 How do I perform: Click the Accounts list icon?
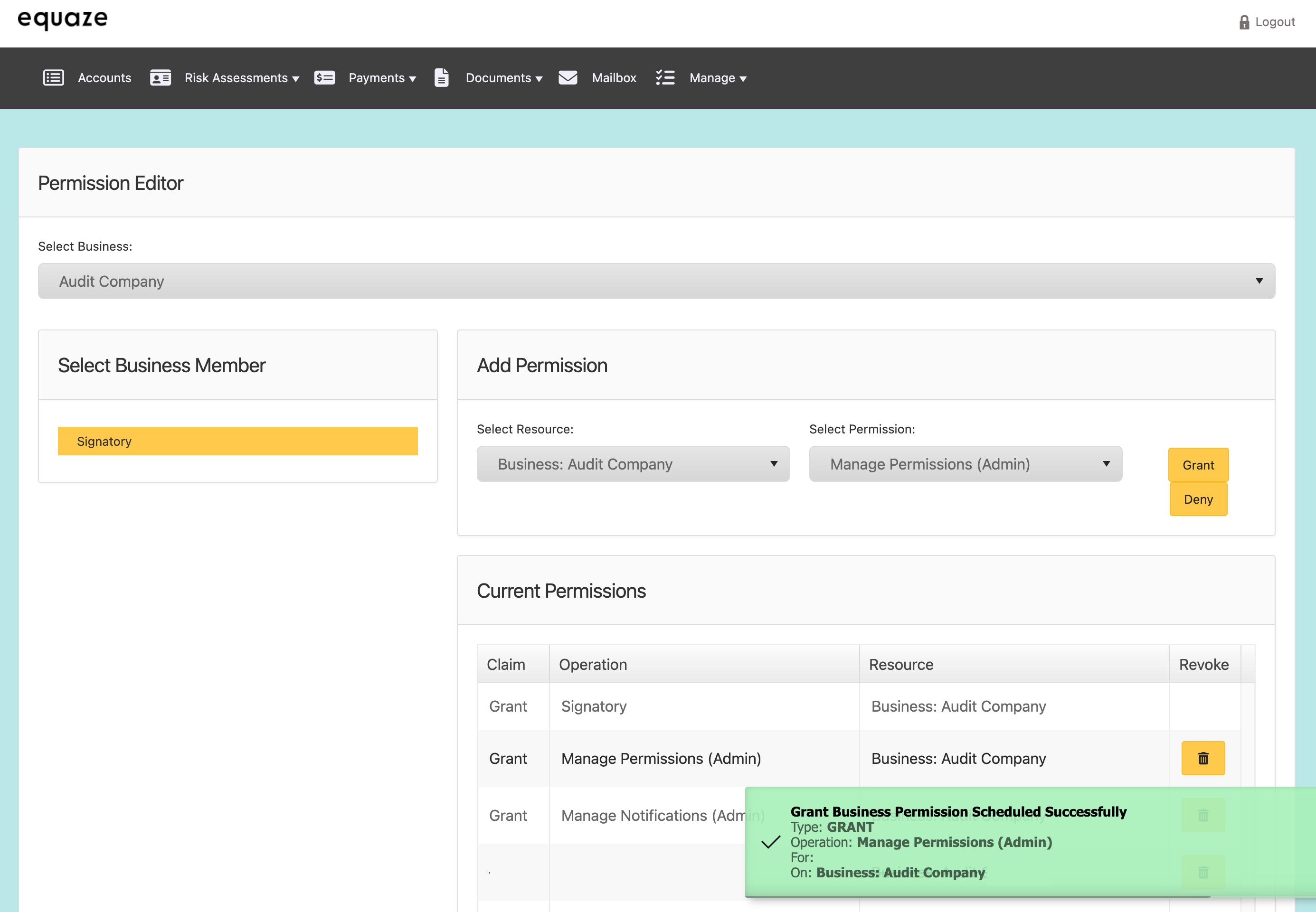click(53, 78)
